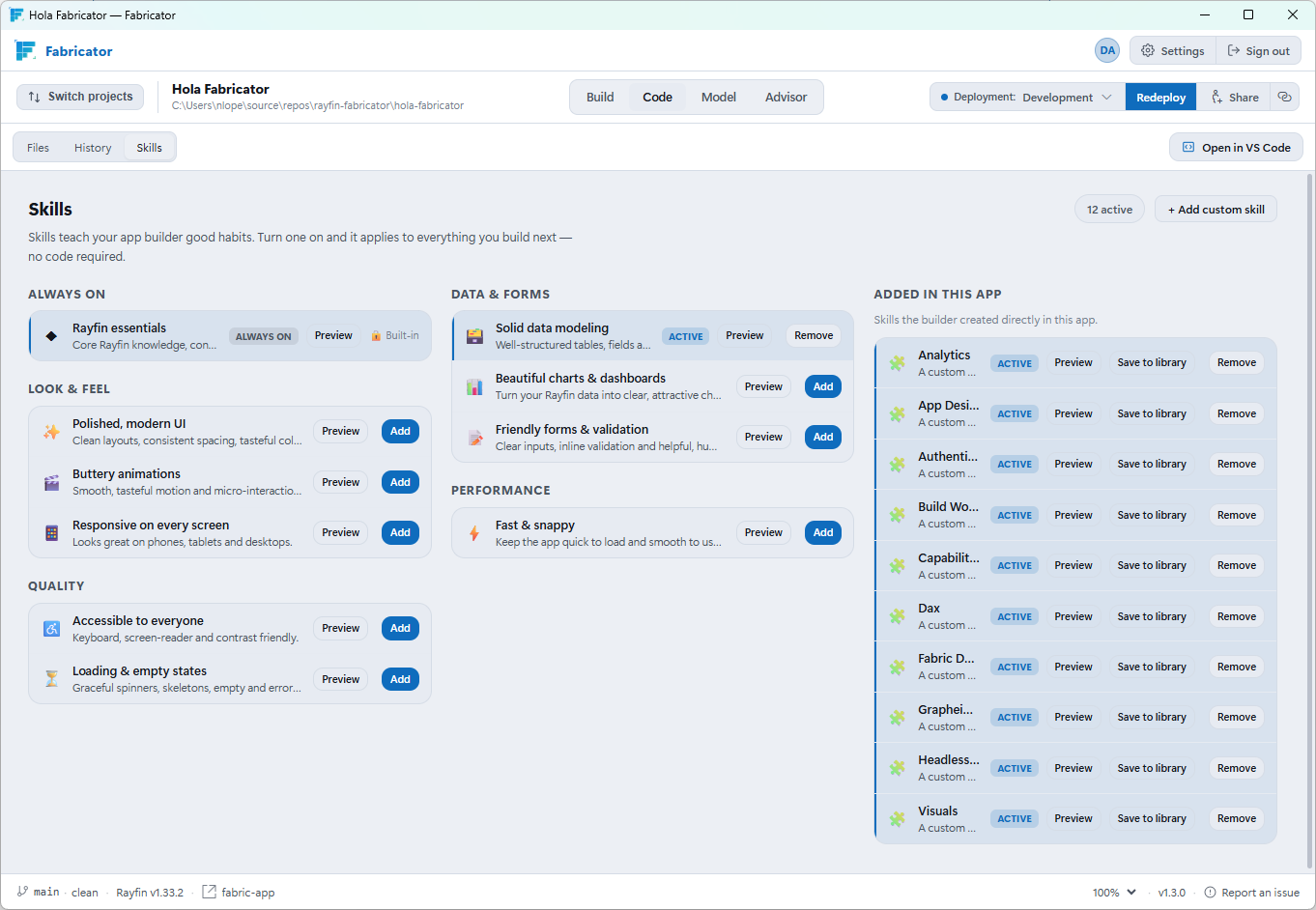1316x910 pixels.
Task: Click the puzzle icon for Headless... skill
Action: click(898, 768)
